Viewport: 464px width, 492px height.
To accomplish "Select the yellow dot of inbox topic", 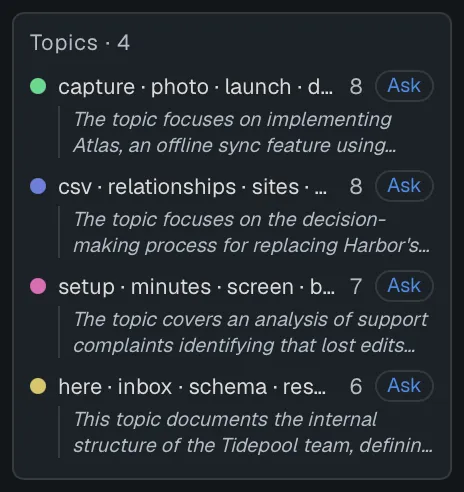I will pos(38,386).
